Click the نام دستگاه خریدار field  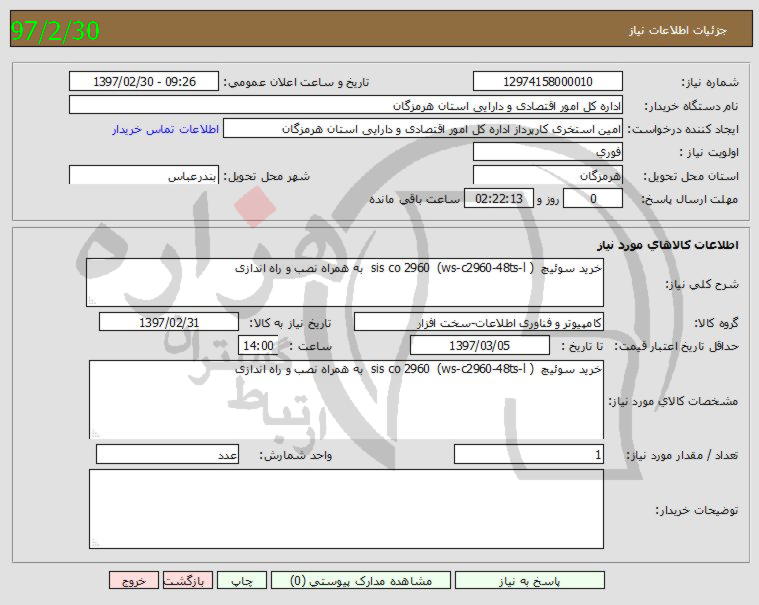click(346, 105)
